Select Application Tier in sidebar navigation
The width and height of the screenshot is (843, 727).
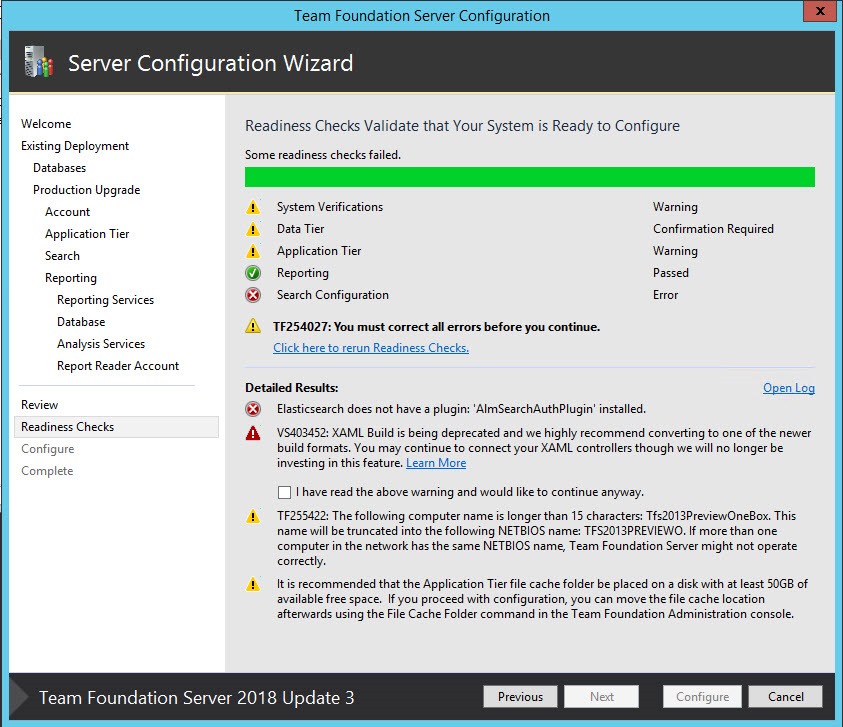click(x=87, y=234)
